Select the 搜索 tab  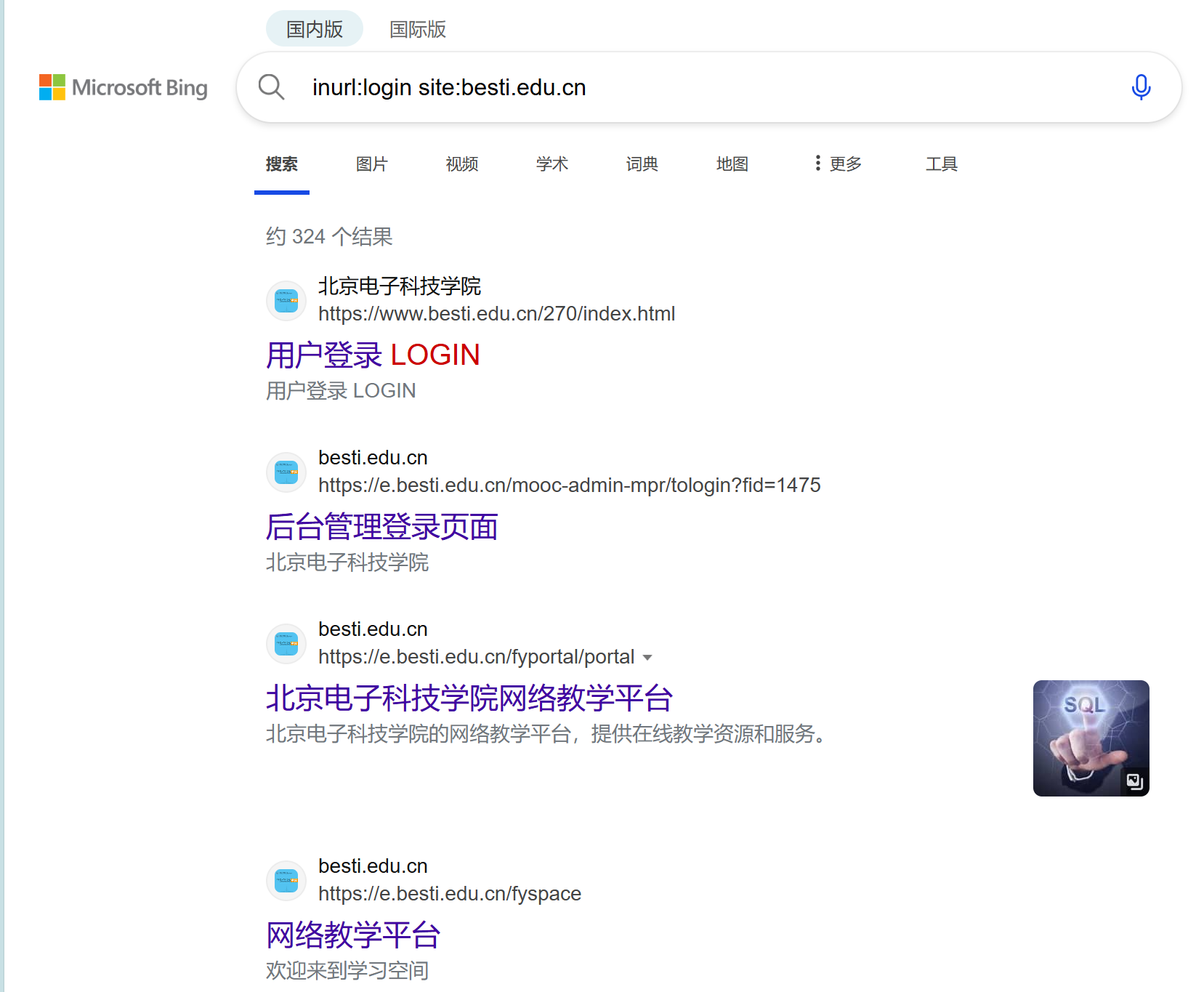[x=282, y=164]
